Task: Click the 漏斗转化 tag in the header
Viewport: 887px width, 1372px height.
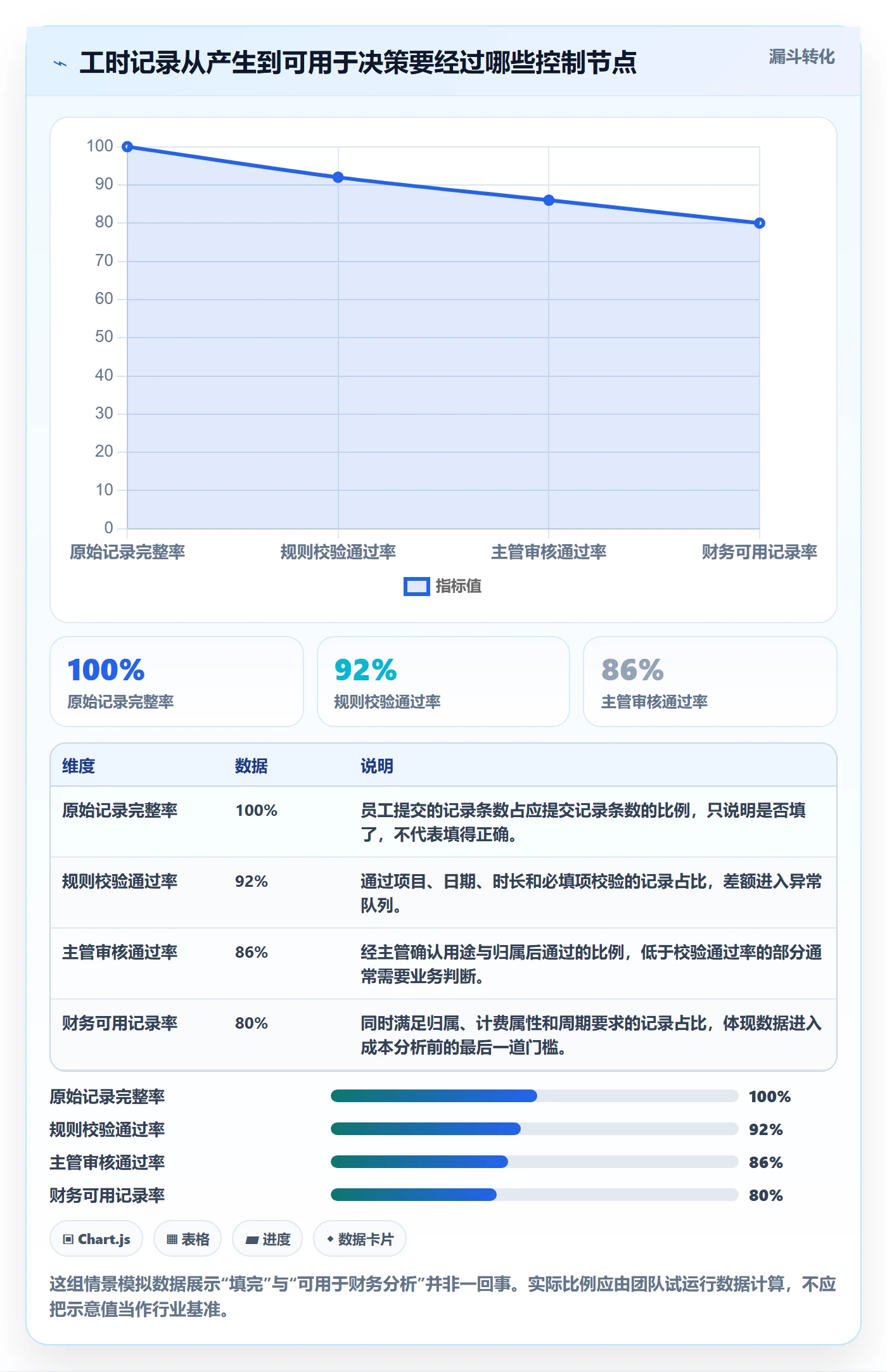Action: point(801,57)
